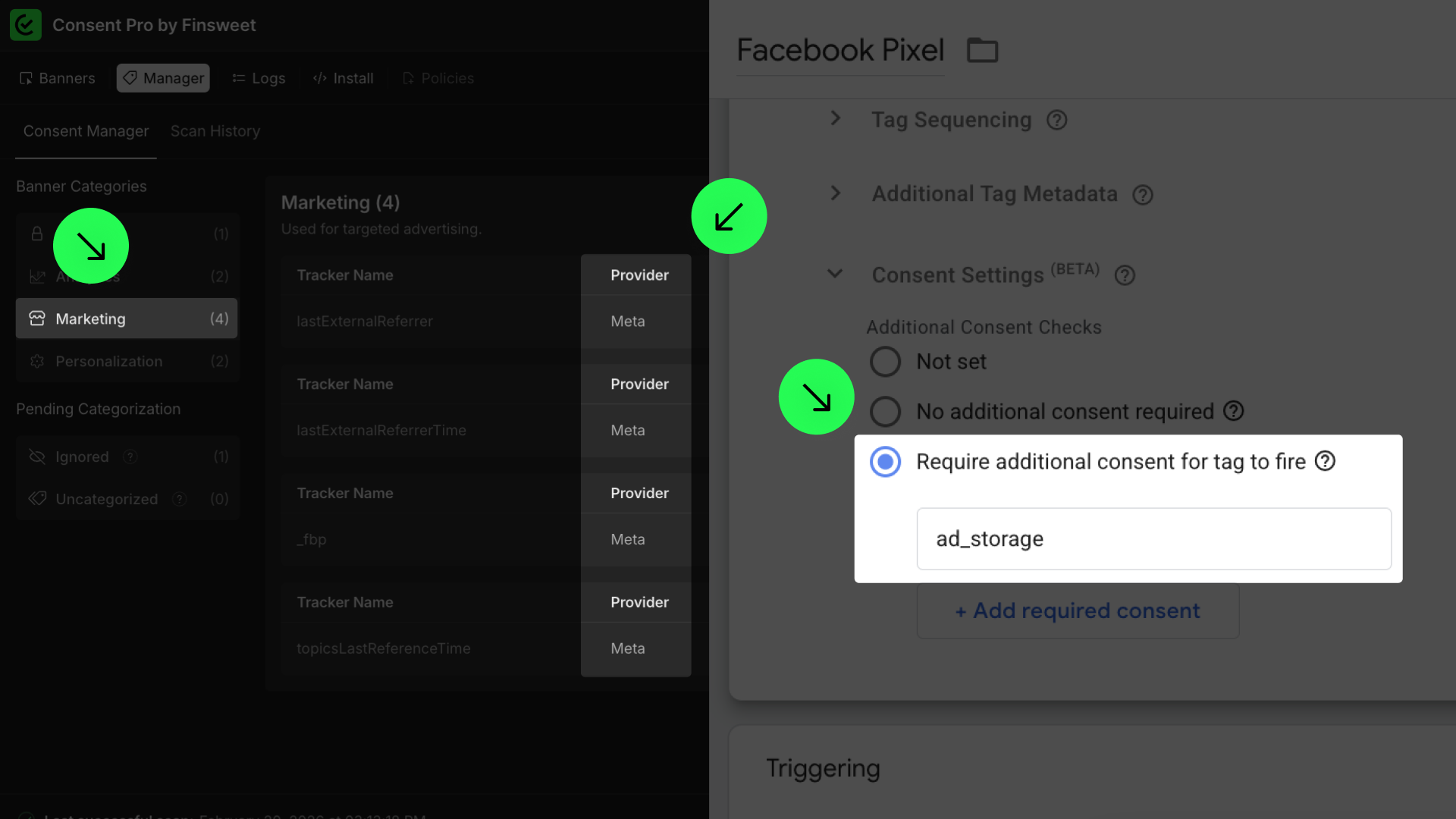1456x819 pixels.
Task: Select the Not set radio option
Action: (x=885, y=362)
